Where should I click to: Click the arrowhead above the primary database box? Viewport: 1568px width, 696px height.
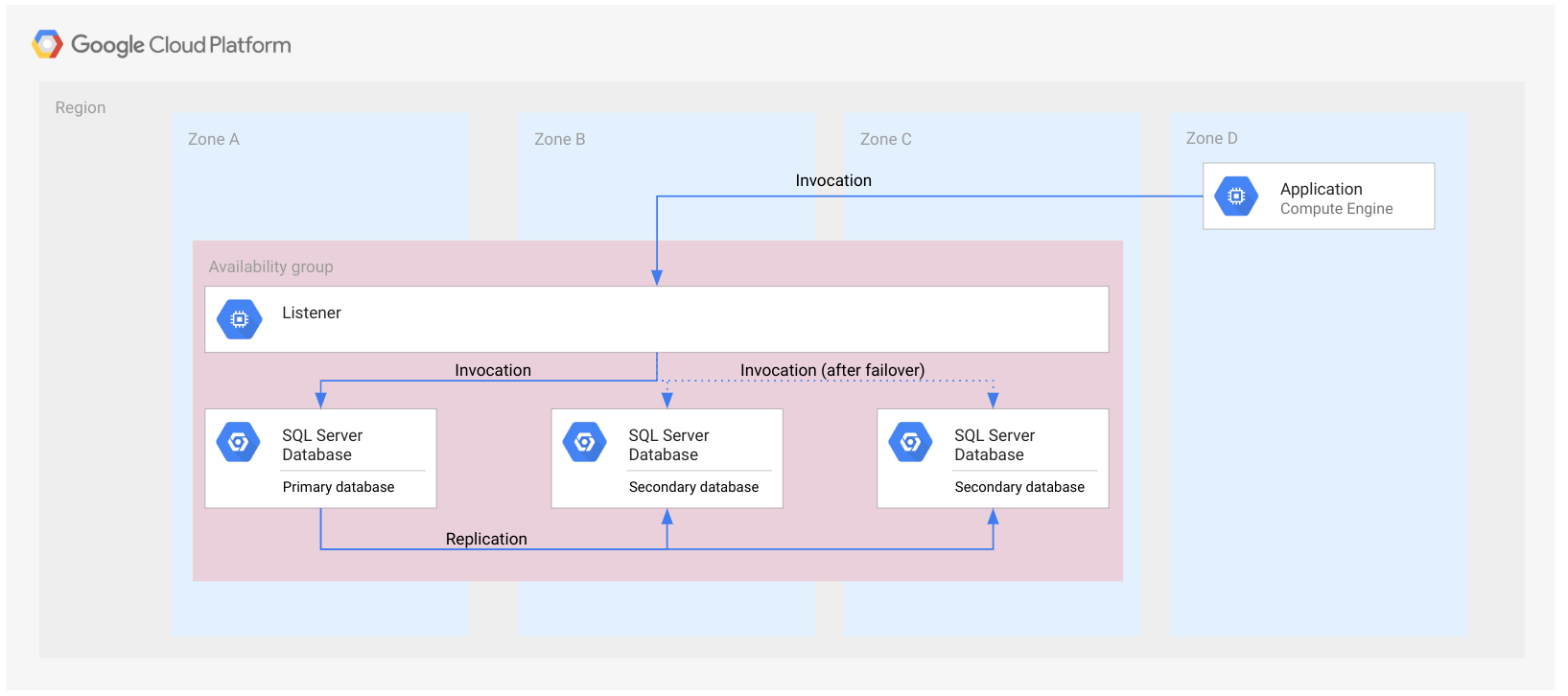(321, 399)
